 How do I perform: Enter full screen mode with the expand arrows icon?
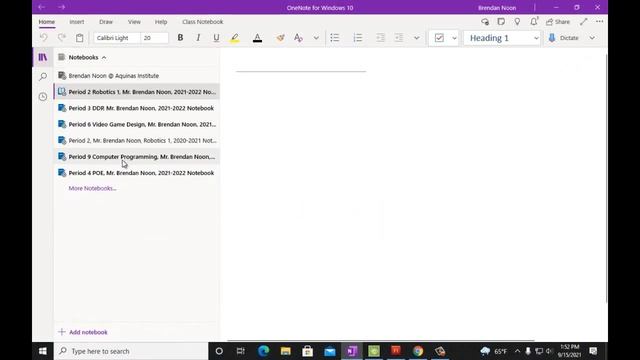tap(584, 22)
